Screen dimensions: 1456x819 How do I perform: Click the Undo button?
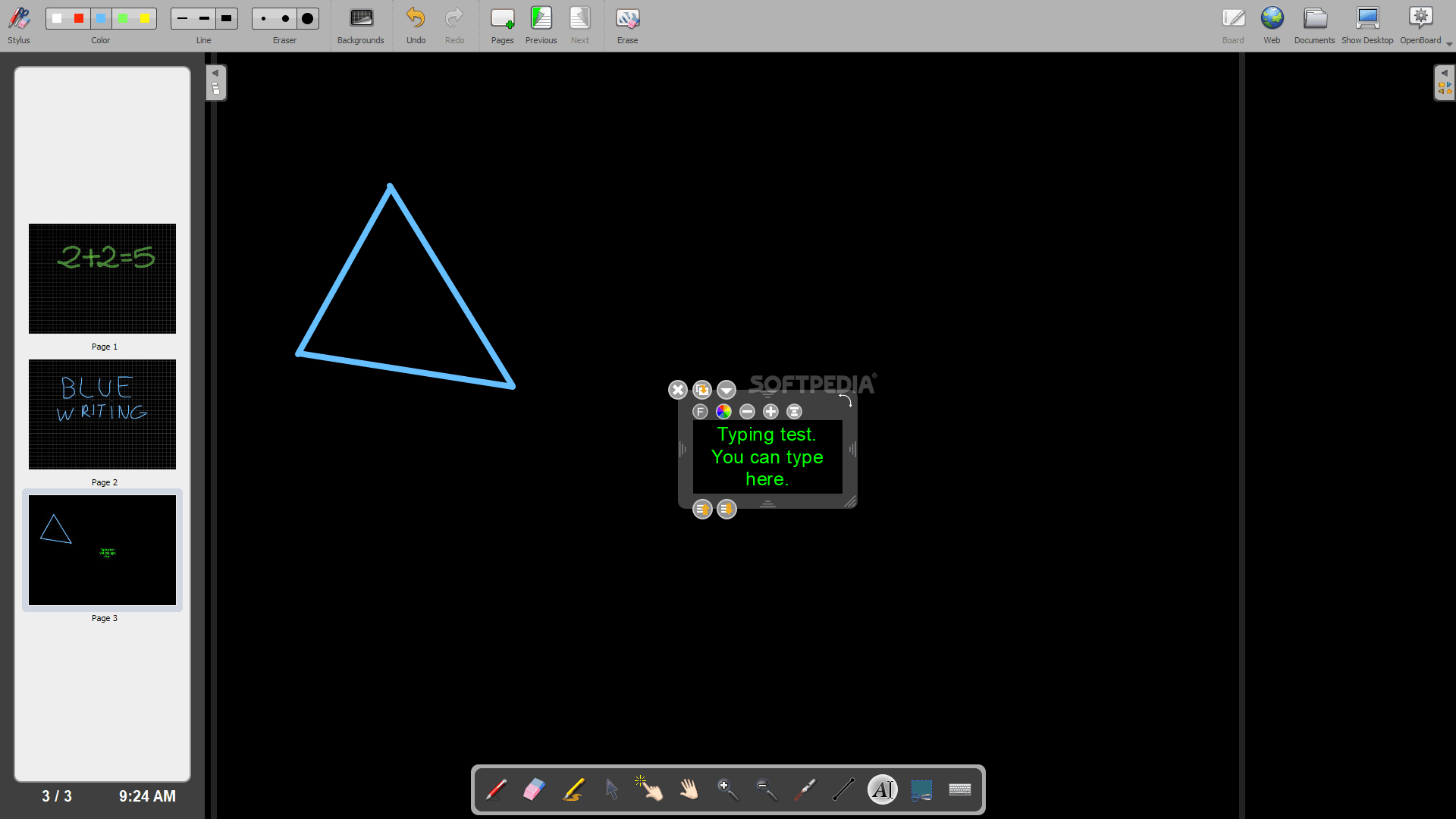[x=416, y=24]
